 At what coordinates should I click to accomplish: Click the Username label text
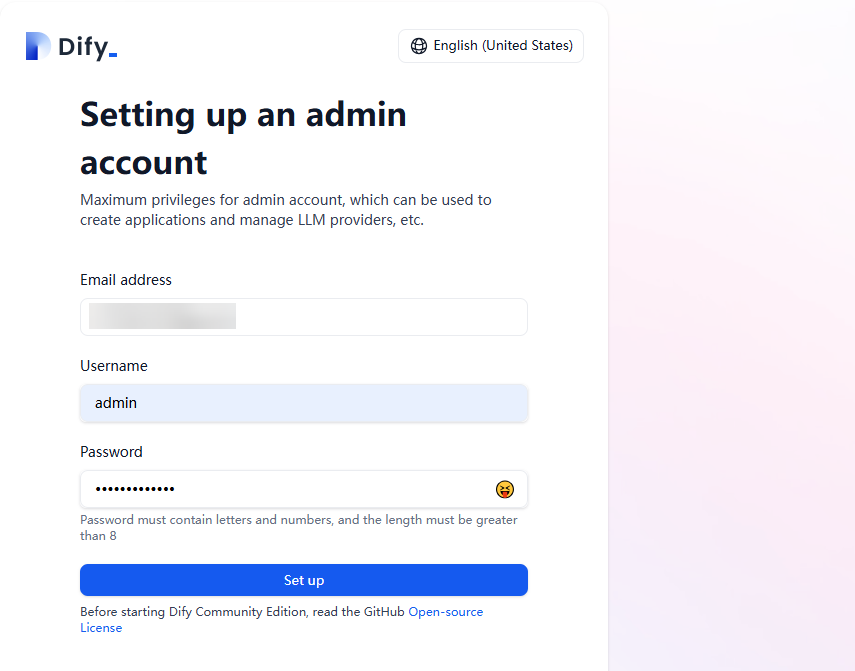pos(114,366)
